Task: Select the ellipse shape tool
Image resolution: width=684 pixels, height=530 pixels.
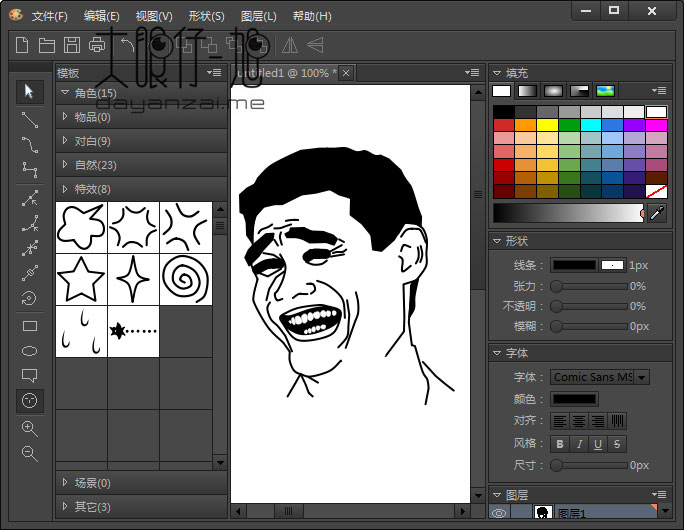Action: 29,351
